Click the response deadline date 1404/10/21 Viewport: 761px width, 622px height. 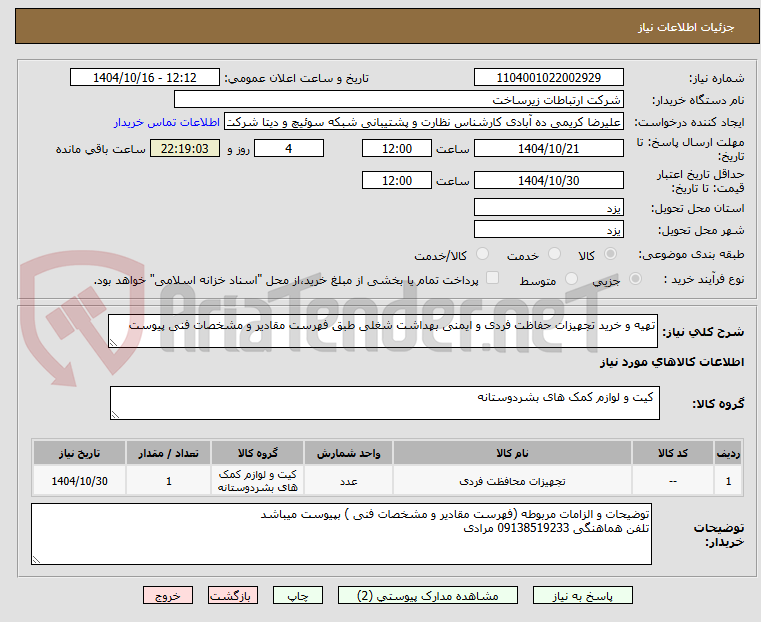(548, 148)
